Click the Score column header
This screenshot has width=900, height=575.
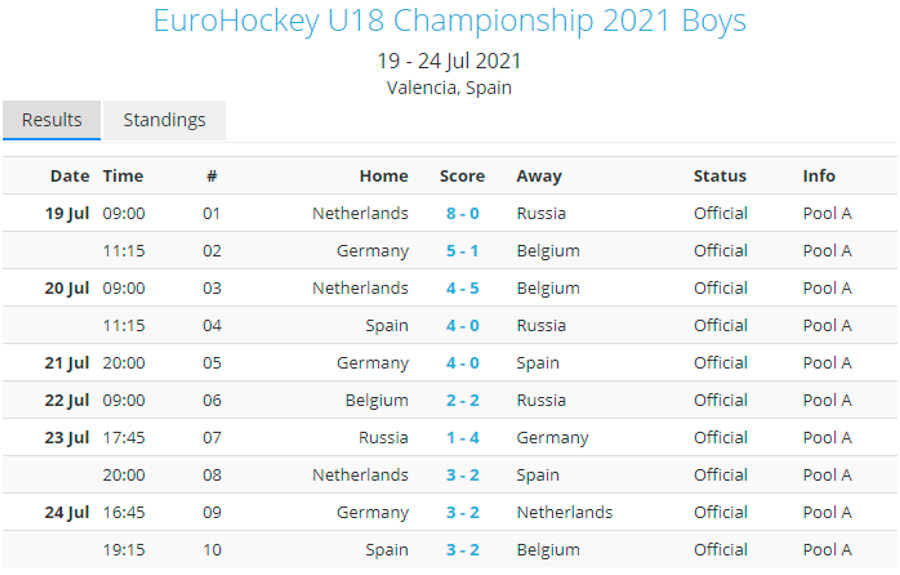(462, 176)
